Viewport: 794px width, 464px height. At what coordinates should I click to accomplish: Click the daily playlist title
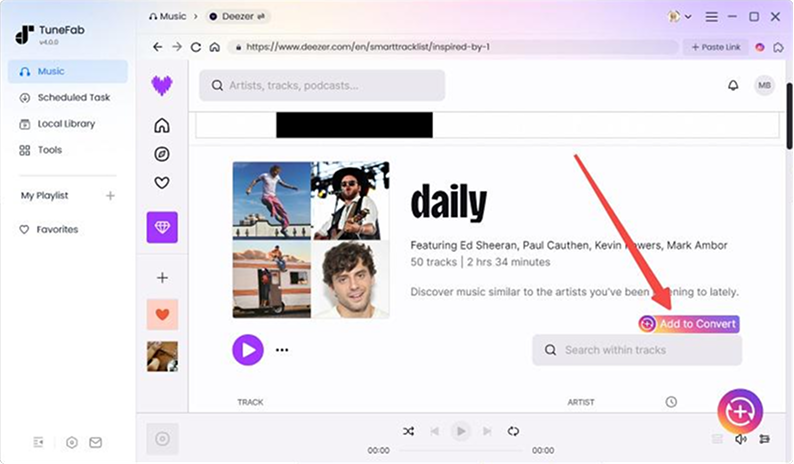pos(449,203)
